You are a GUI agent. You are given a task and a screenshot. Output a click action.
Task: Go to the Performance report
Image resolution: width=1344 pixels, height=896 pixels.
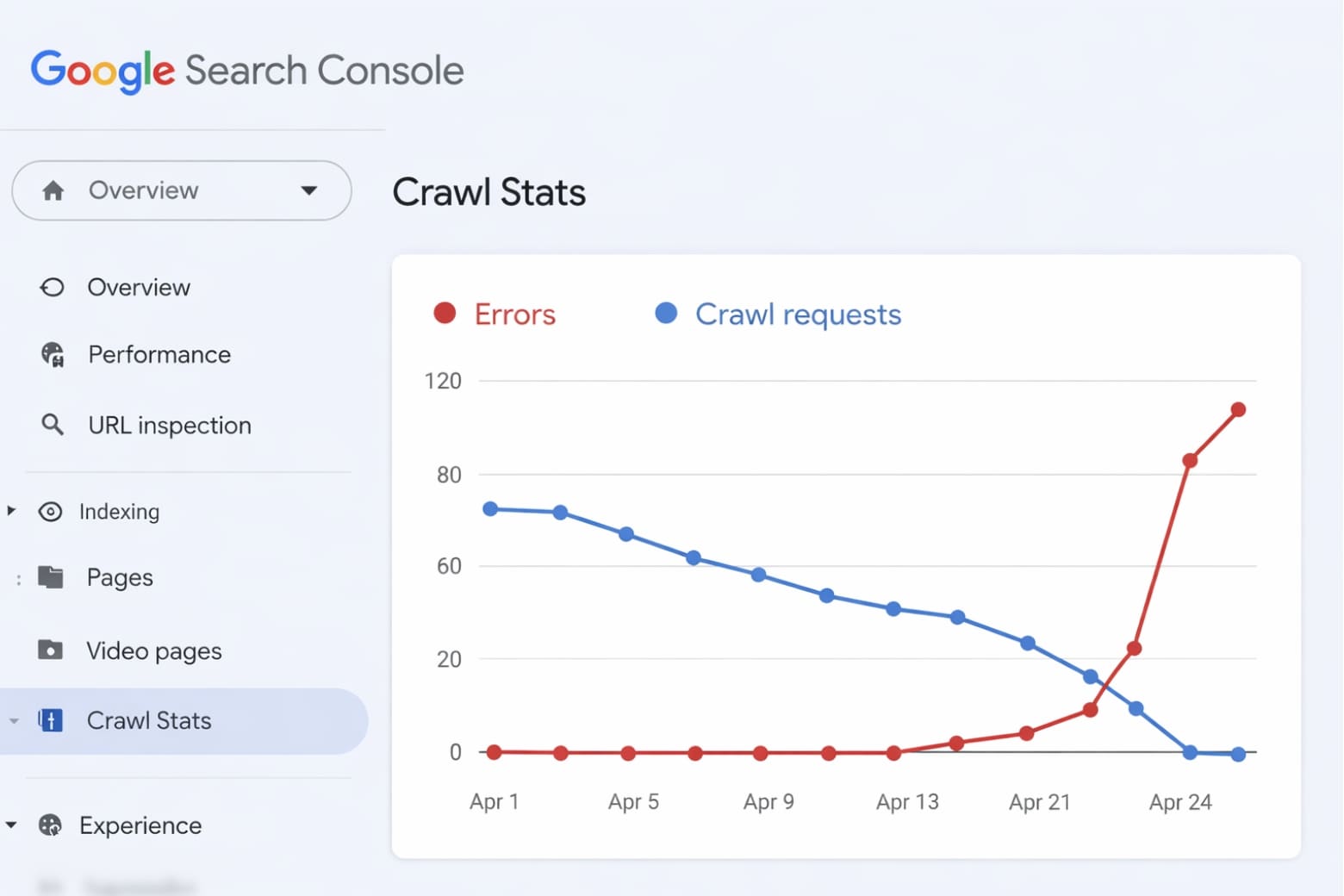(x=159, y=354)
